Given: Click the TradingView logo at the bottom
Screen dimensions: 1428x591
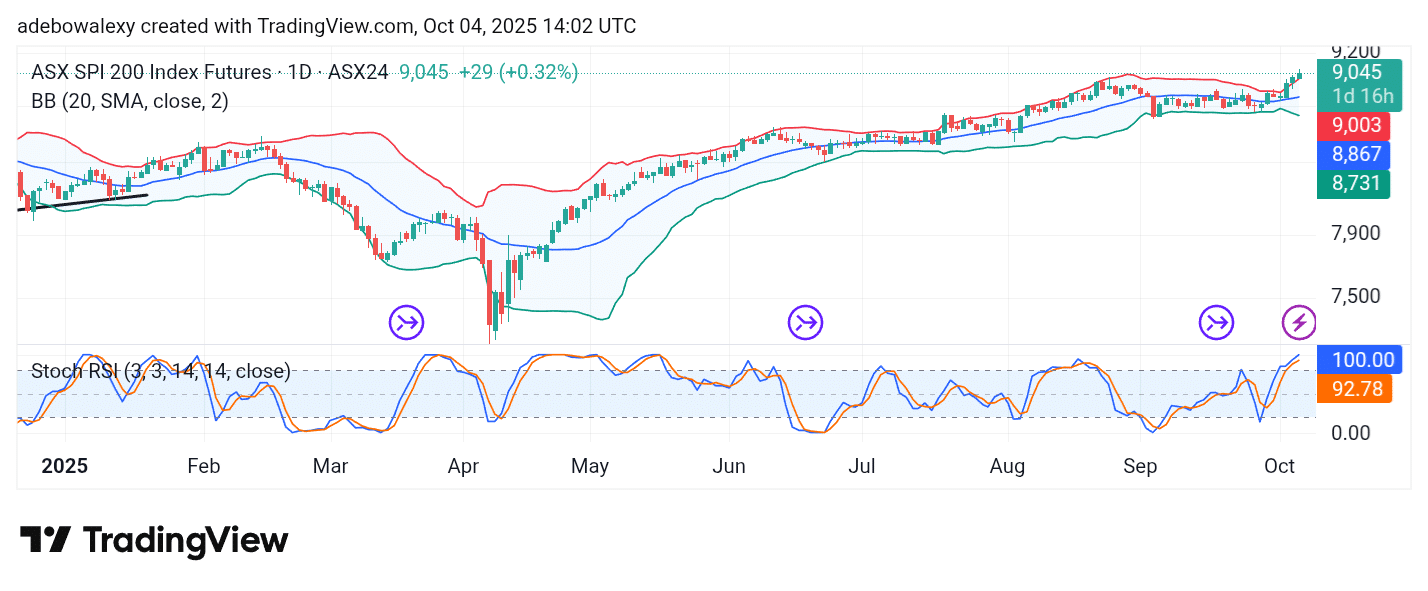Looking at the screenshot, I should tap(154, 541).
